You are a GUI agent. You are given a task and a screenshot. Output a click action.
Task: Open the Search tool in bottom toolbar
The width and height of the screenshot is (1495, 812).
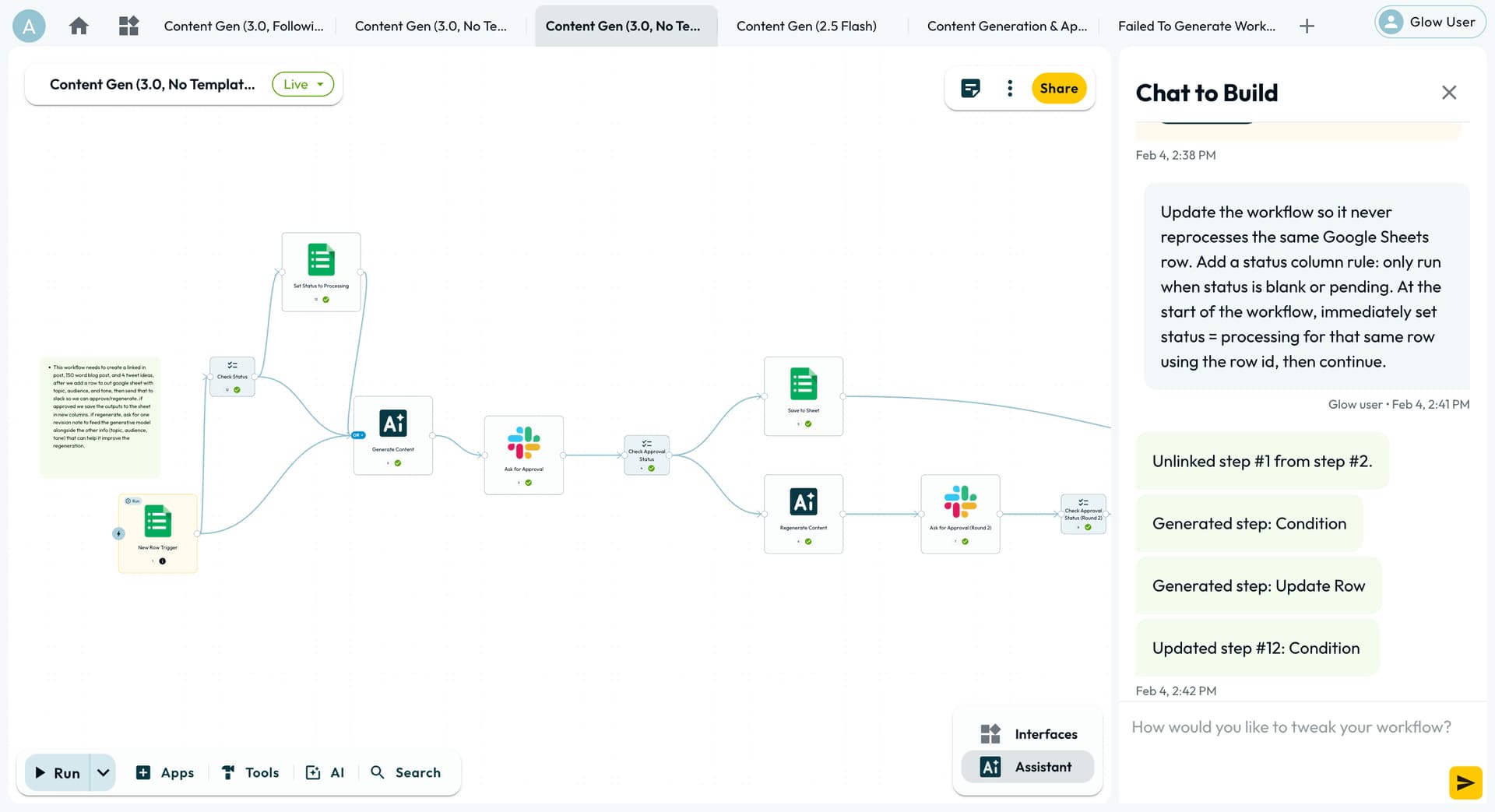[406, 772]
